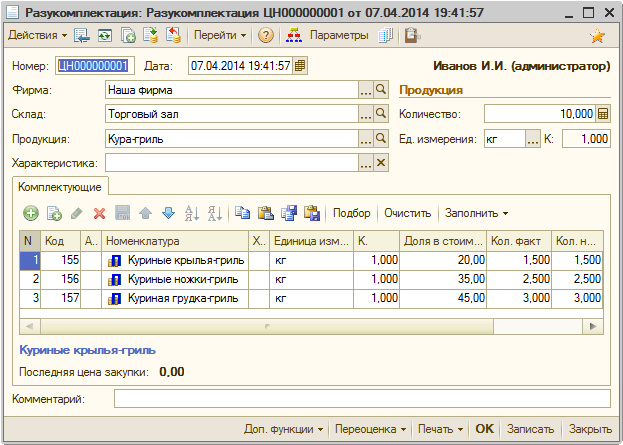
Task: Clear the Характеристика field with X button
Action: [x=380, y=163]
